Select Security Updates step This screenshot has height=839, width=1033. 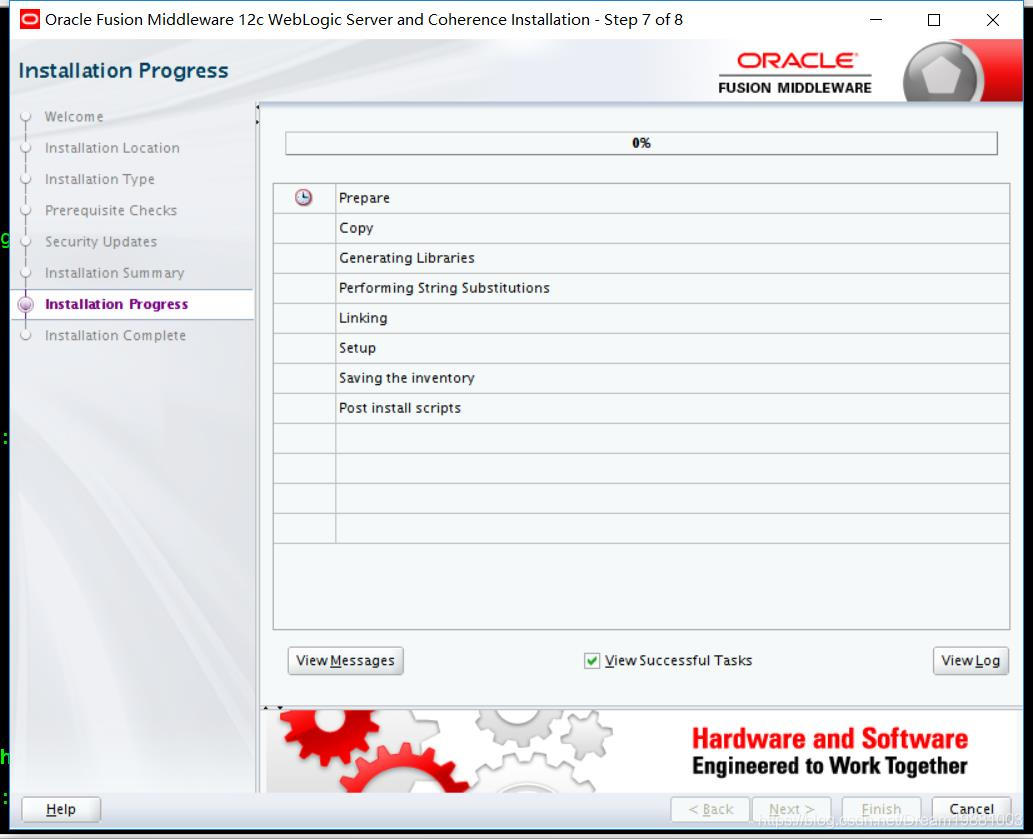(101, 242)
